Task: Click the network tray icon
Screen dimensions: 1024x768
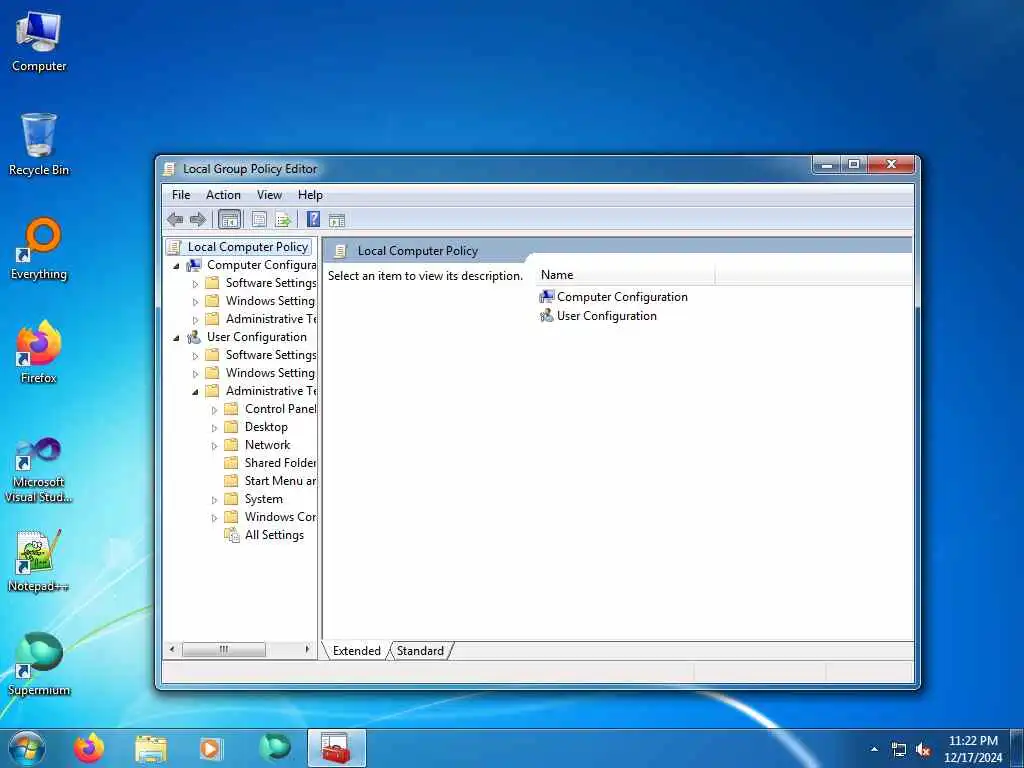Action: coord(899,750)
